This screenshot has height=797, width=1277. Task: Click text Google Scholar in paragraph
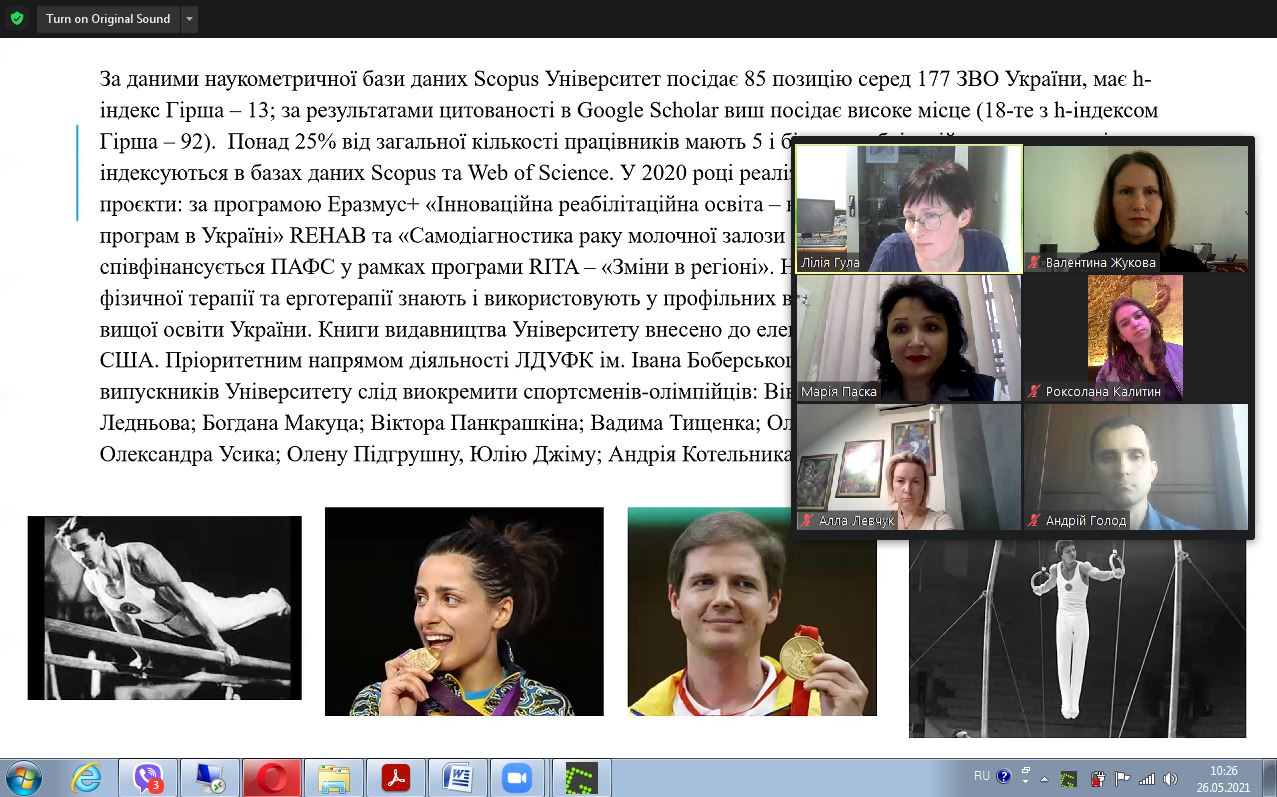647,110
